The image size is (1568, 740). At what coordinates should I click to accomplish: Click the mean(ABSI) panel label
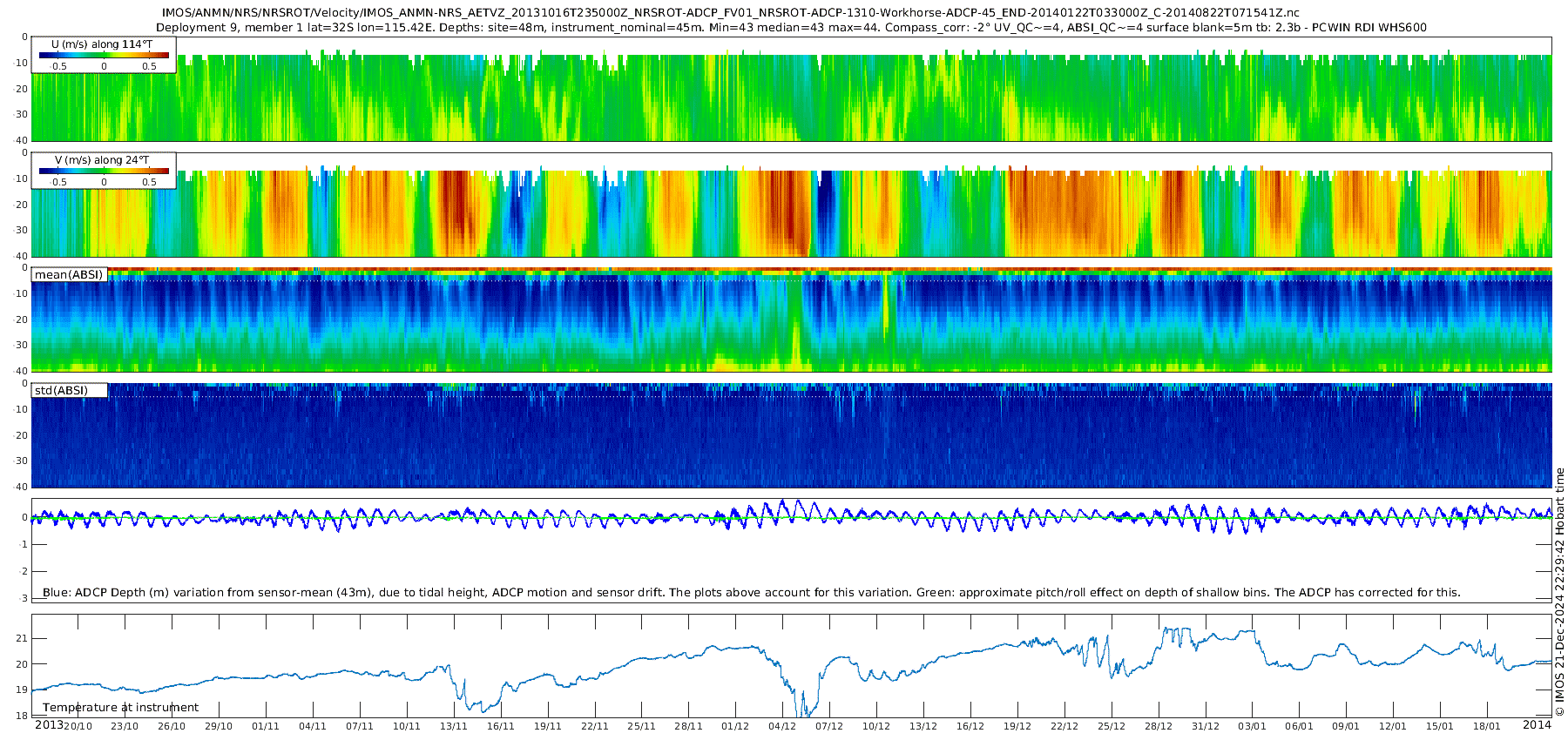click(x=69, y=275)
